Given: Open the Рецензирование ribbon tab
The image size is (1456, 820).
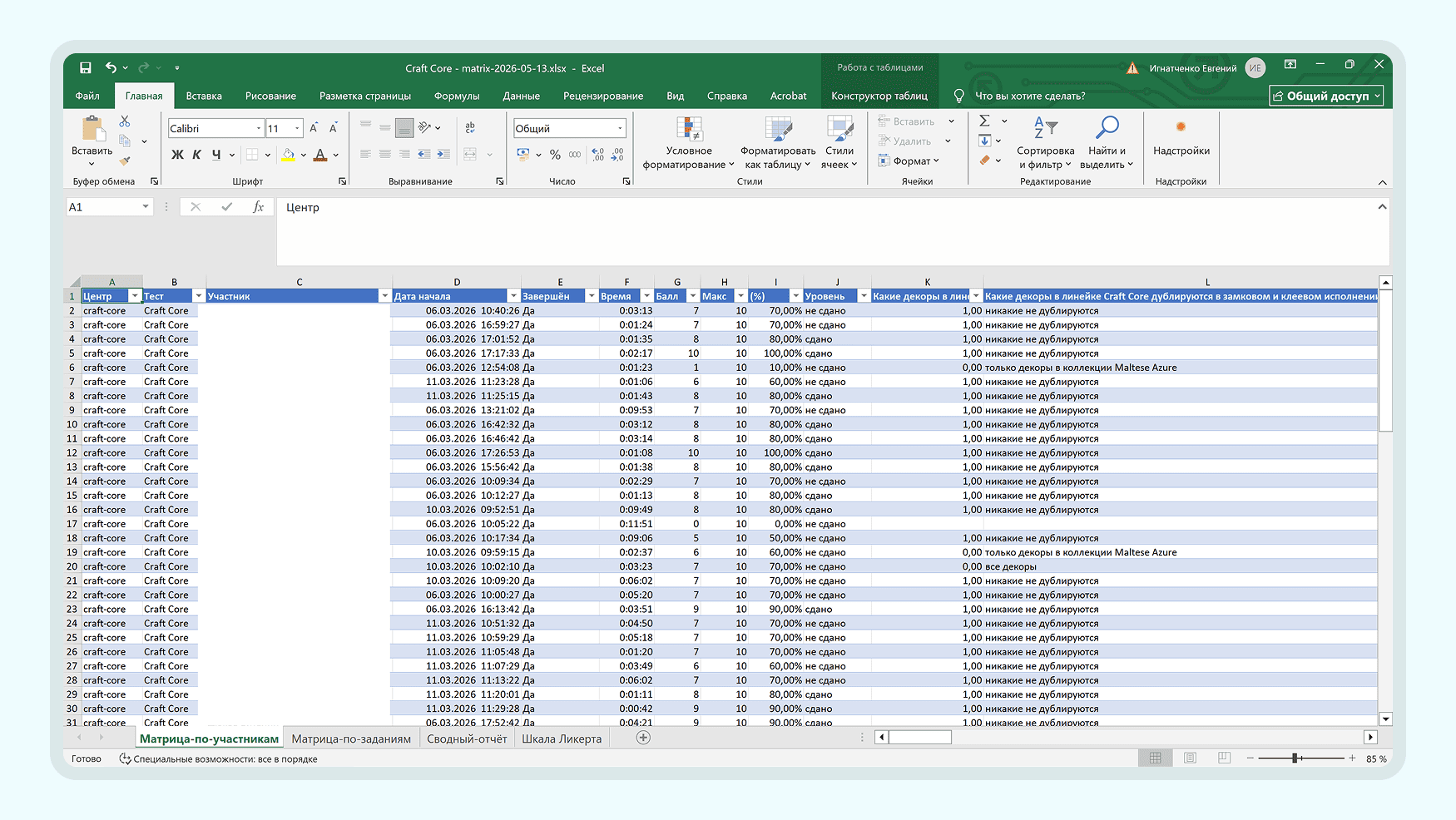Looking at the screenshot, I should 603,96.
